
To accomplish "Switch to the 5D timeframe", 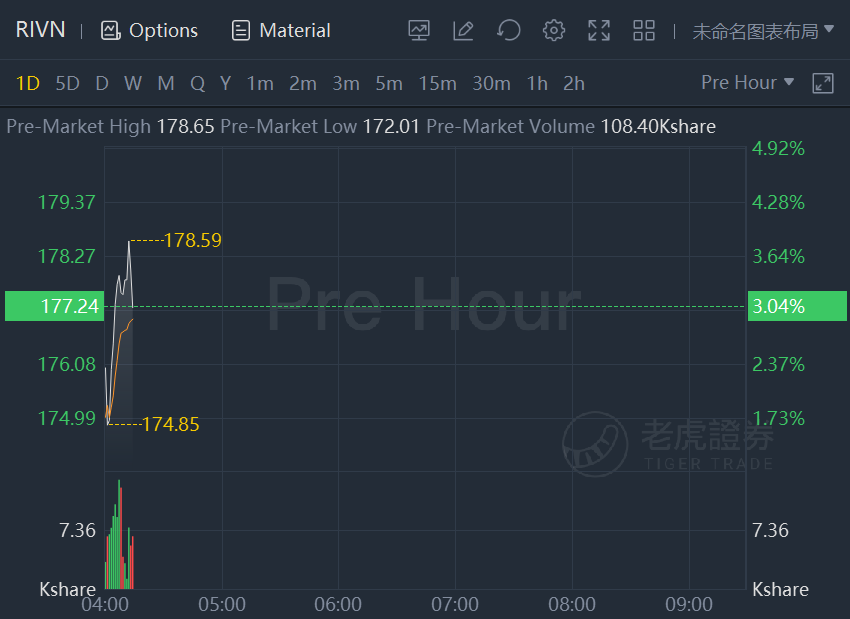I will (x=67, y=83).
